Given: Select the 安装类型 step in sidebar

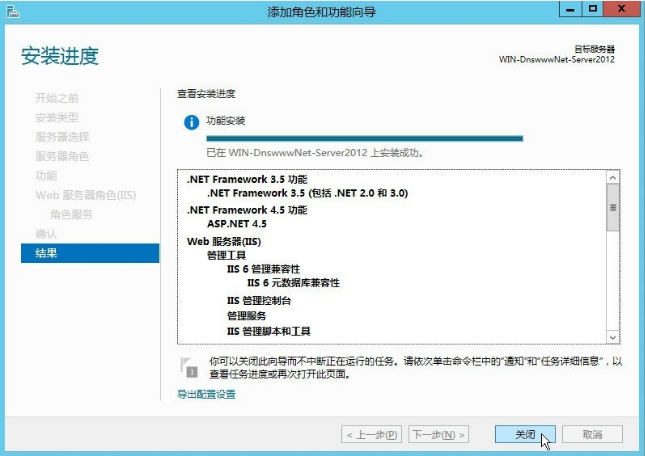Looking at the screenshot, I should (x=57, y=117).
